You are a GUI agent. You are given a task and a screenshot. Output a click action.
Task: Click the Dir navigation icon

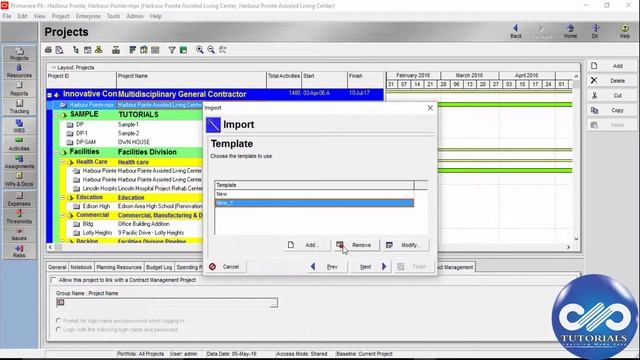pyautogui.click(x=596, y=31)
